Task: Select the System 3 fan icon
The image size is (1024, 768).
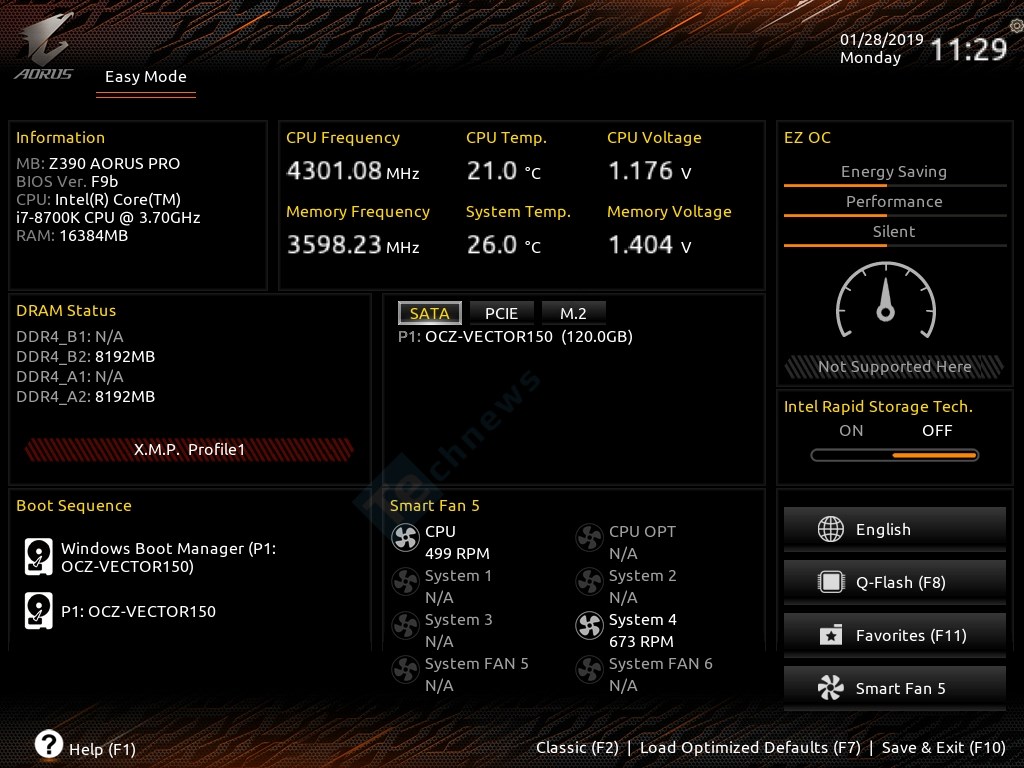Action: pos(405,626)
